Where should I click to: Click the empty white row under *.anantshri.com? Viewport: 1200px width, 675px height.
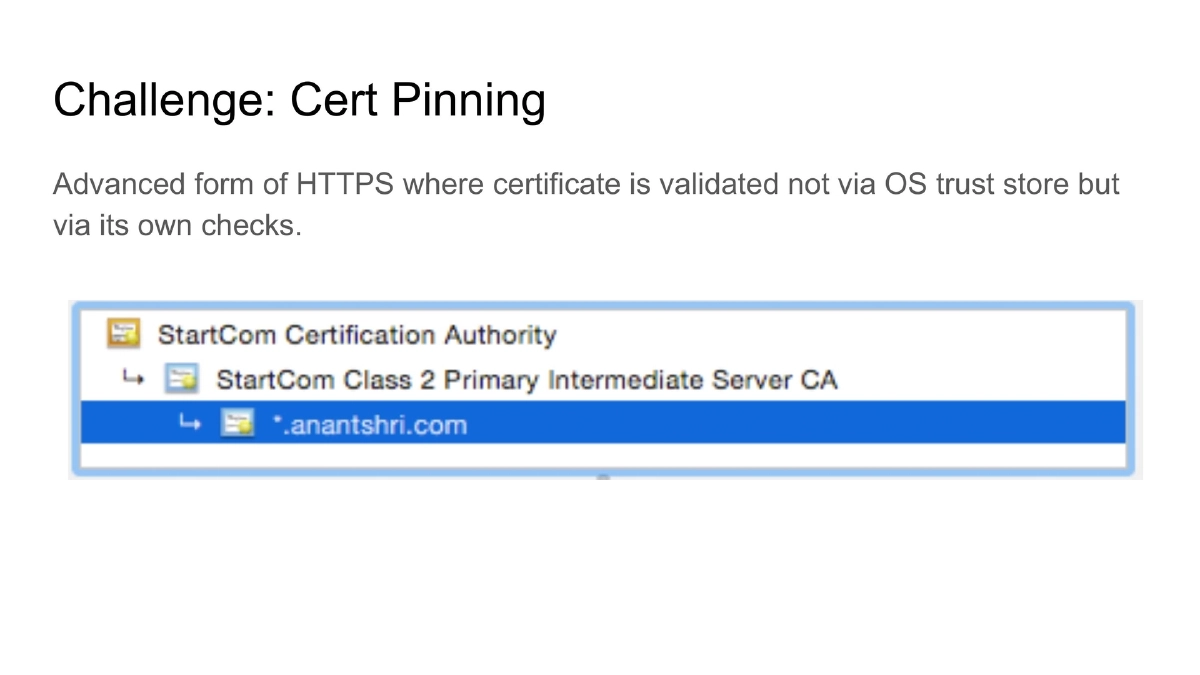600,456
